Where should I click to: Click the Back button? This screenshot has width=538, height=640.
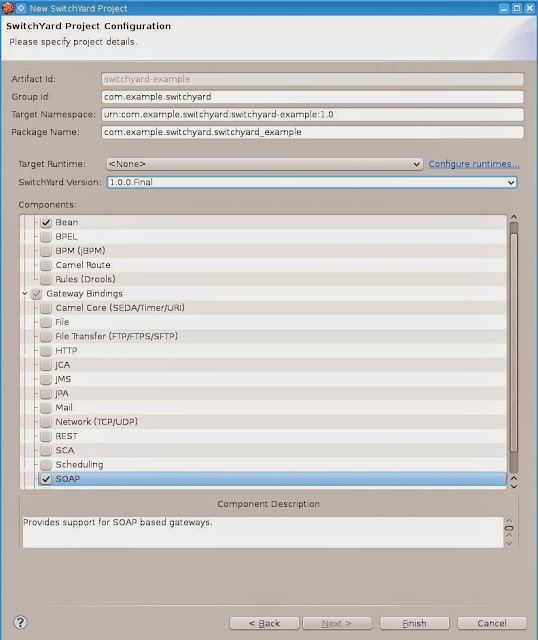(264, 623)
